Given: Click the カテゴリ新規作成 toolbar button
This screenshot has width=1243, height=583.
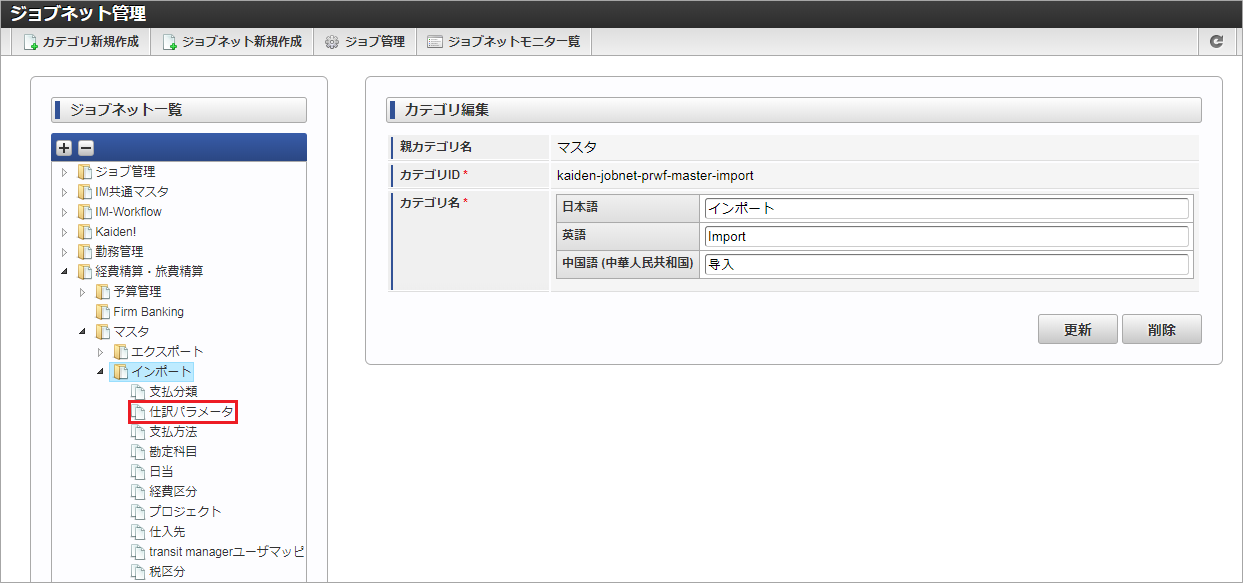Looking at the screenshot, I should point(81,42).
